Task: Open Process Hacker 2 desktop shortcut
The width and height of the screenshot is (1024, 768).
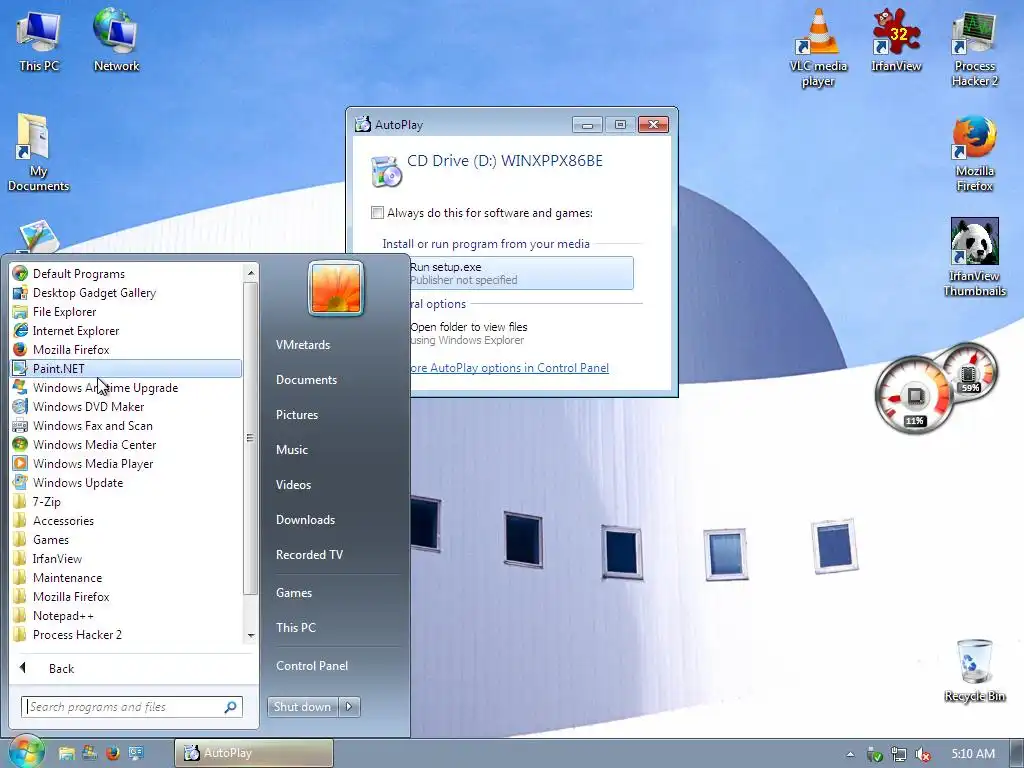Action: [974, 48]
